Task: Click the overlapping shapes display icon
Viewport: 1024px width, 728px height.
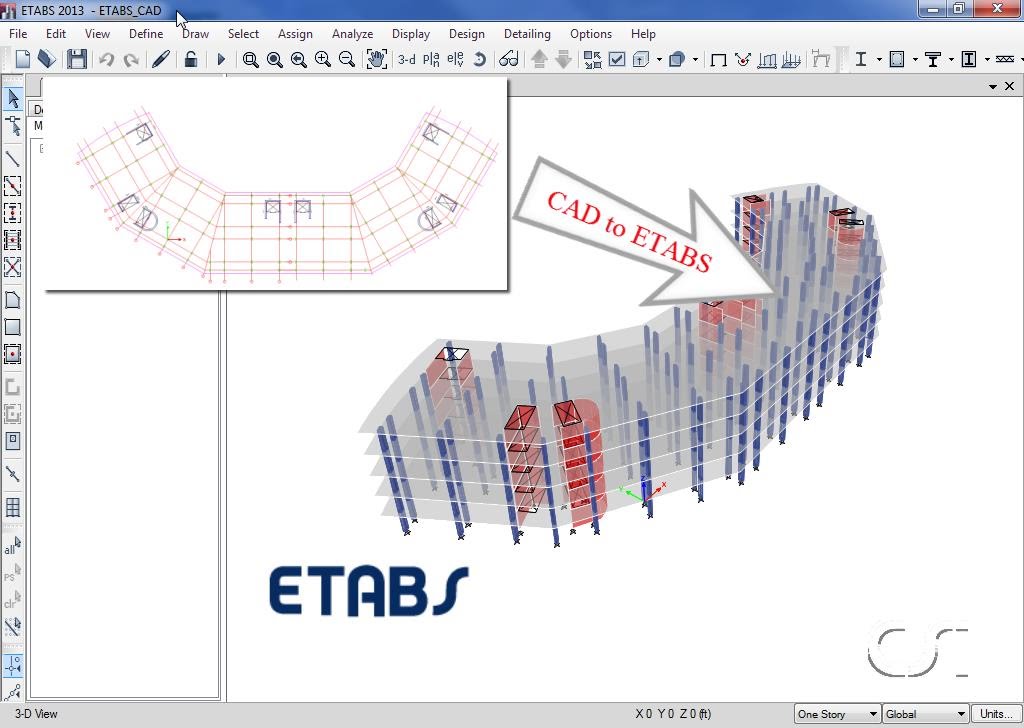Action: coord(677,59)
